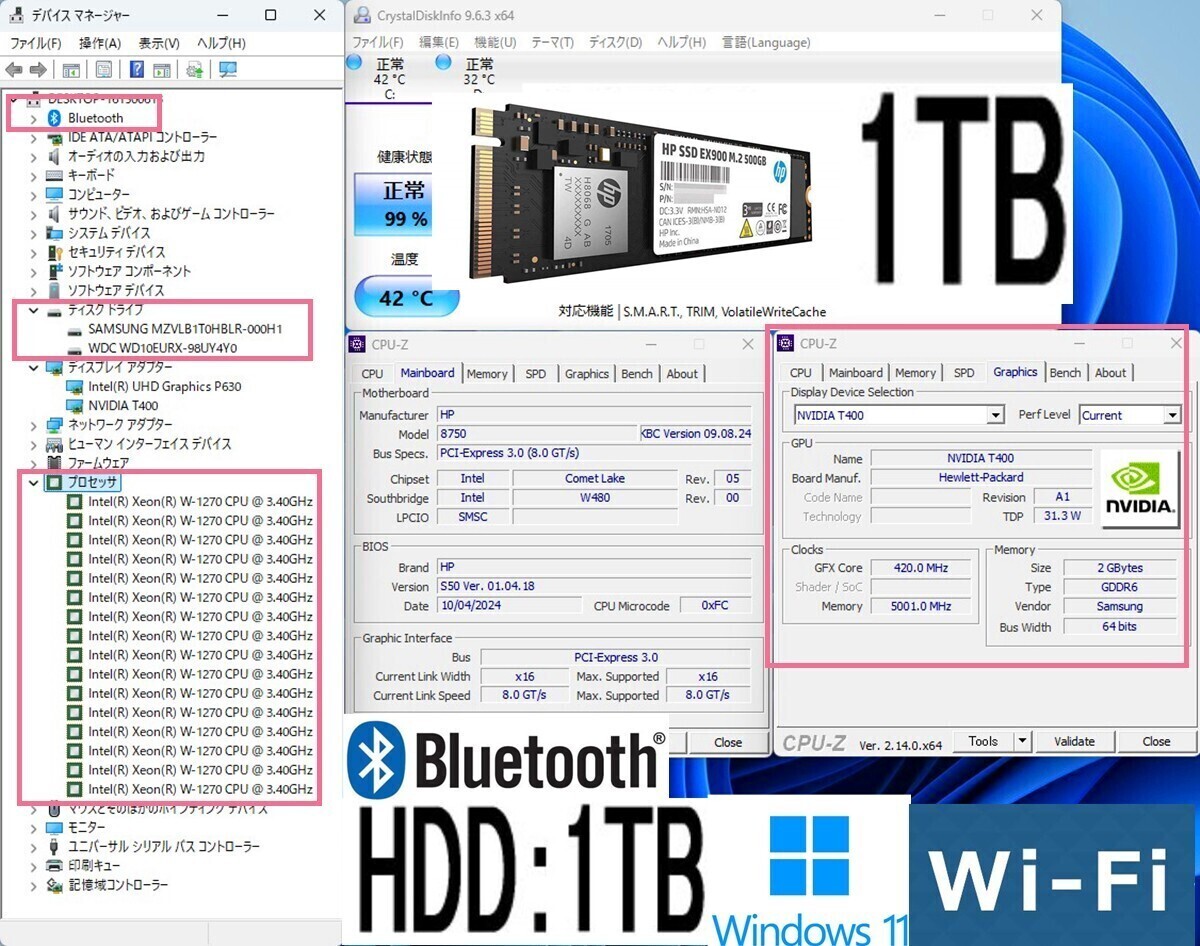Click the Update driver toolbar icon
Viewport: 1200px width, 946px height.
(x=195, y=70)
